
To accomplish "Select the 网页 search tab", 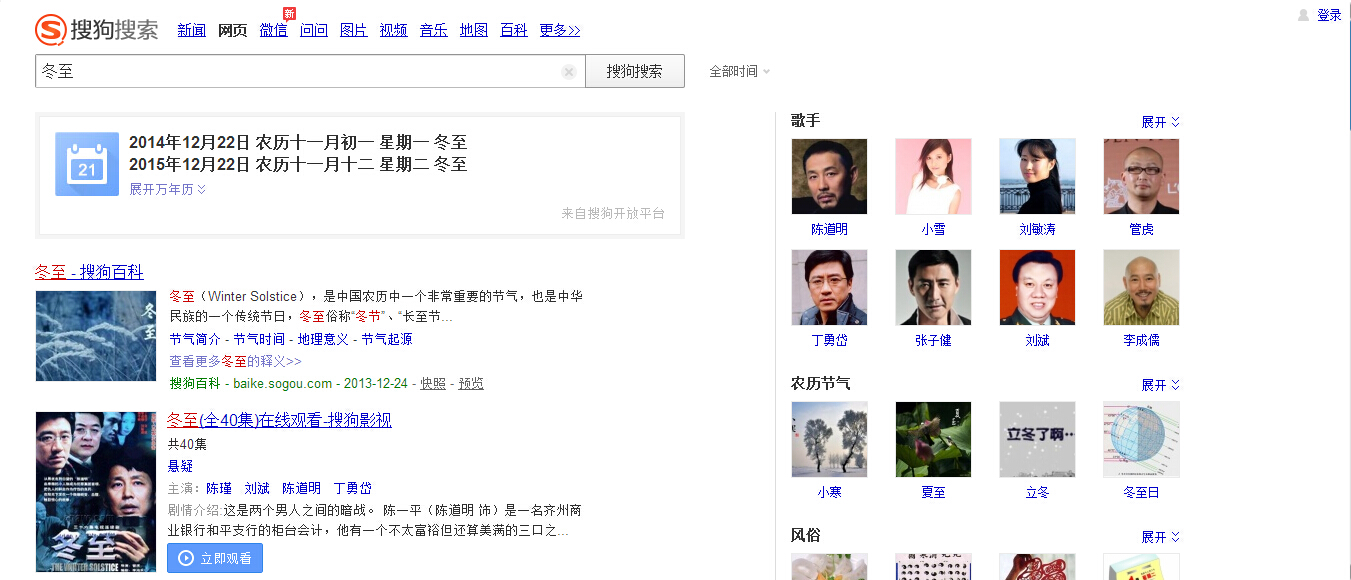I will click(x=232, y=30).
